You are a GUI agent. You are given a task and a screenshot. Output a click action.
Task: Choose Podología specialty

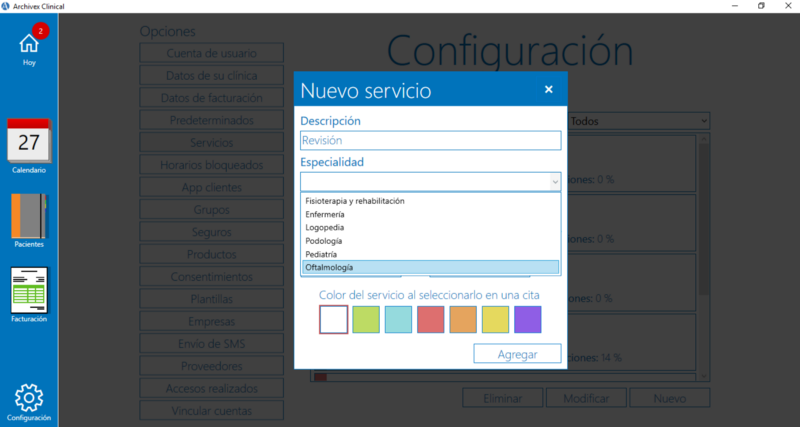coord(431,241)
